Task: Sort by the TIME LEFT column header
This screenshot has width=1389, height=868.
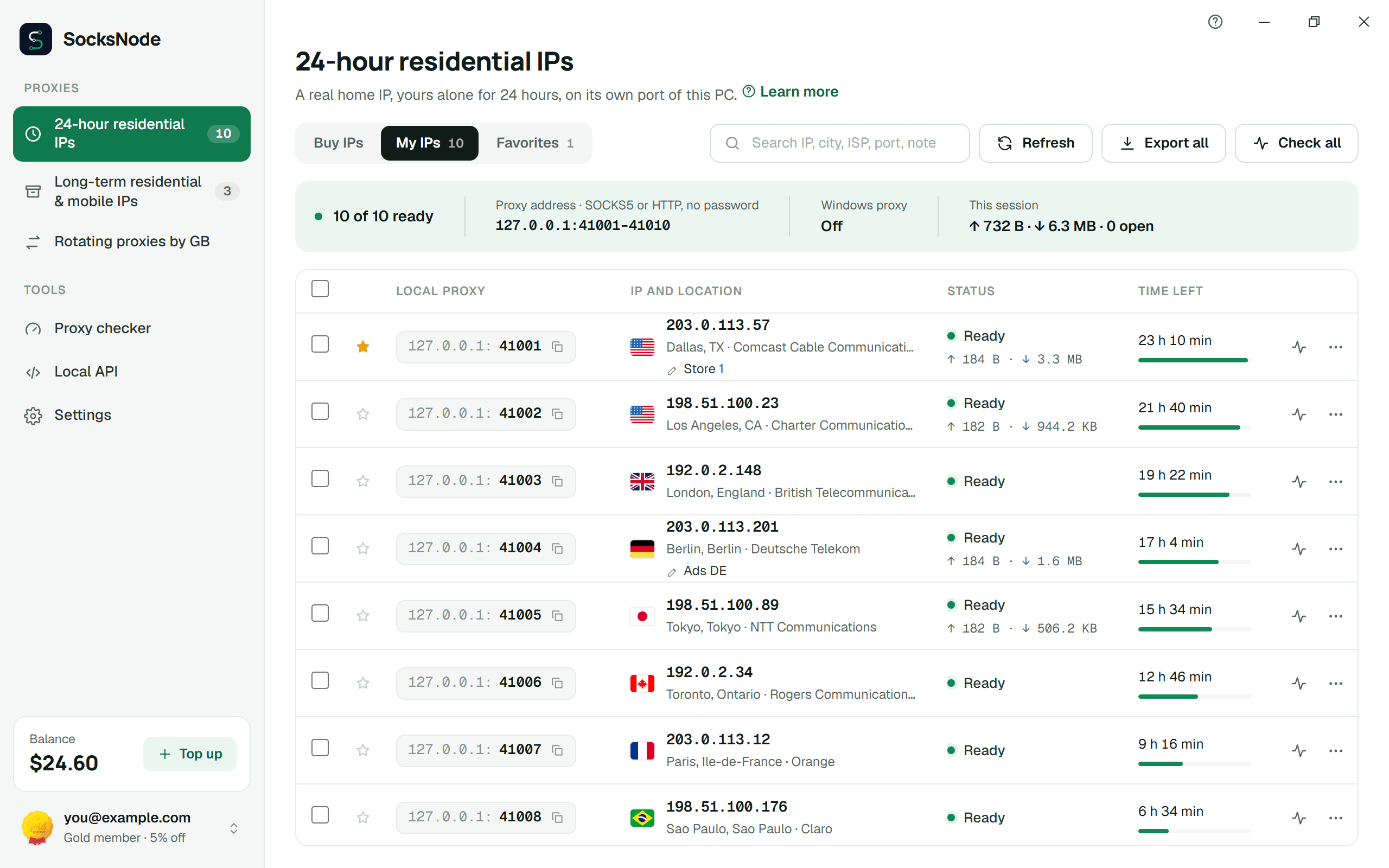Action: [1170, 291]
